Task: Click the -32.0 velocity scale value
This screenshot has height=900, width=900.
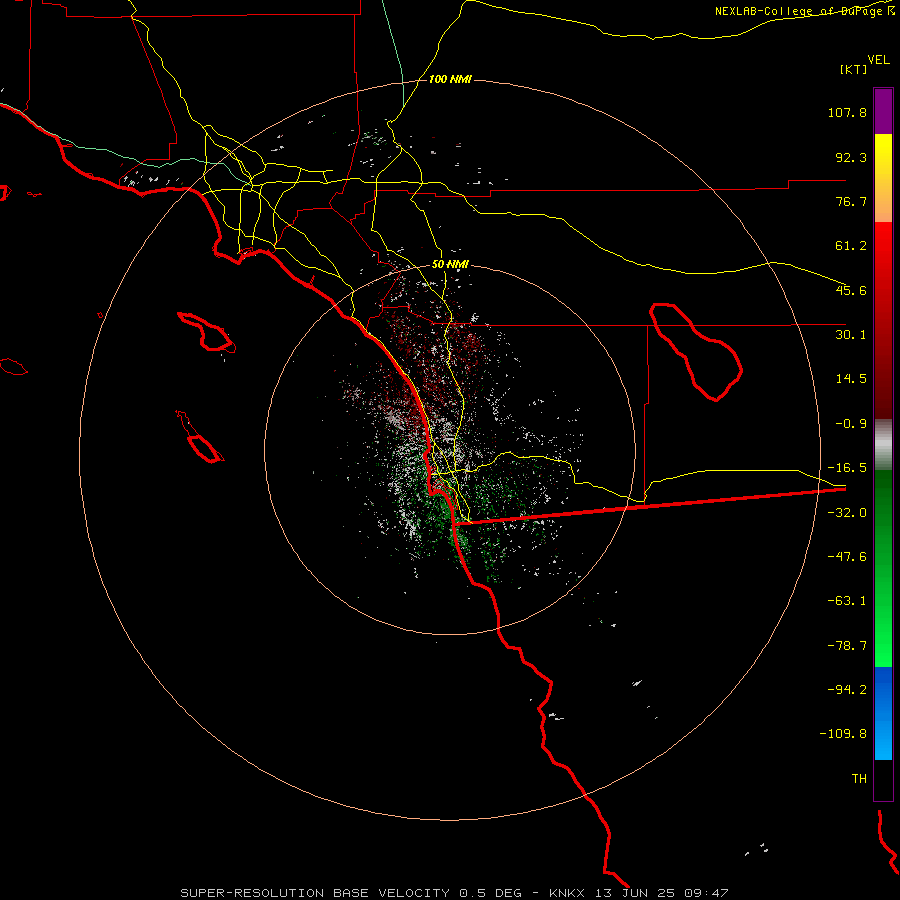Action: pyautogui.click(x=847, y=513)
